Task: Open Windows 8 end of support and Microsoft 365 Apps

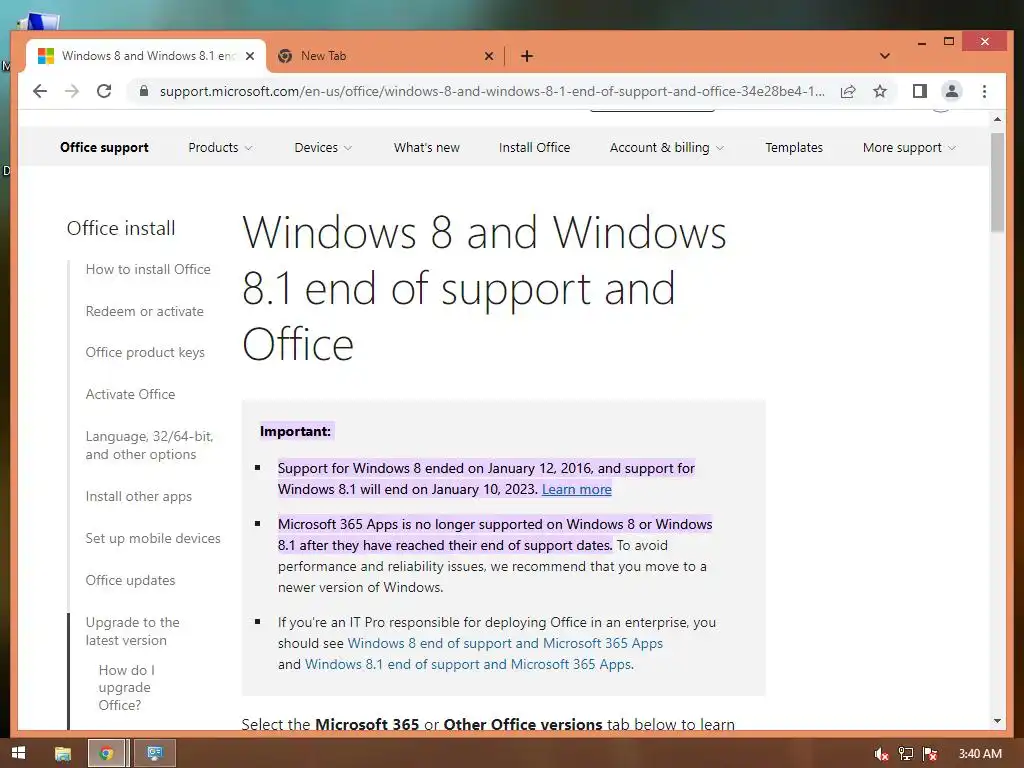Action: click(505, 643)
